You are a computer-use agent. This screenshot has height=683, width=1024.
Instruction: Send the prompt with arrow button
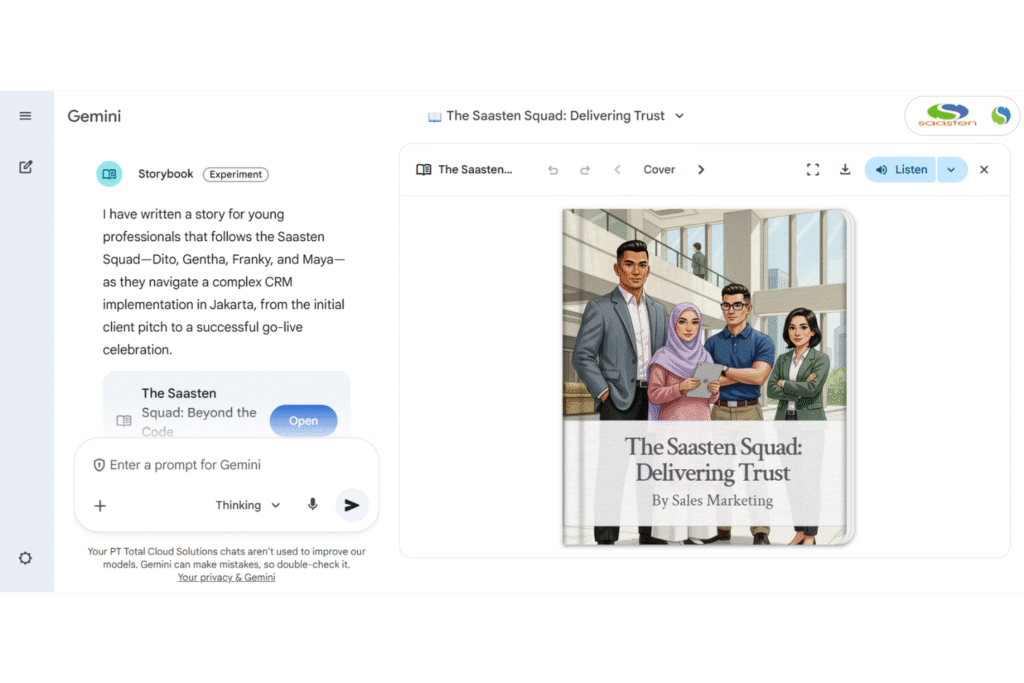tap(351, 505)
